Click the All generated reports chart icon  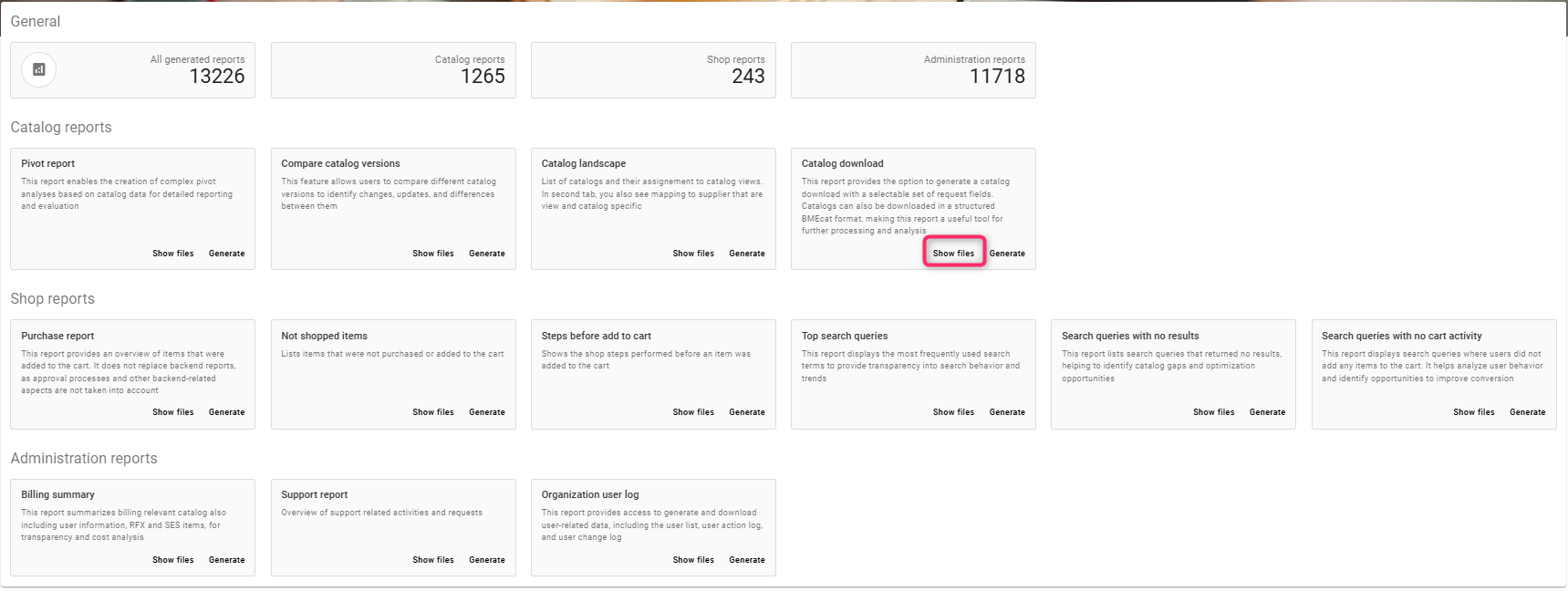[38, 69]
